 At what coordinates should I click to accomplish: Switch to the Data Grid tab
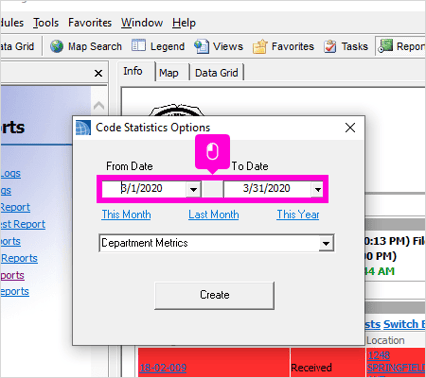[217, 73]
